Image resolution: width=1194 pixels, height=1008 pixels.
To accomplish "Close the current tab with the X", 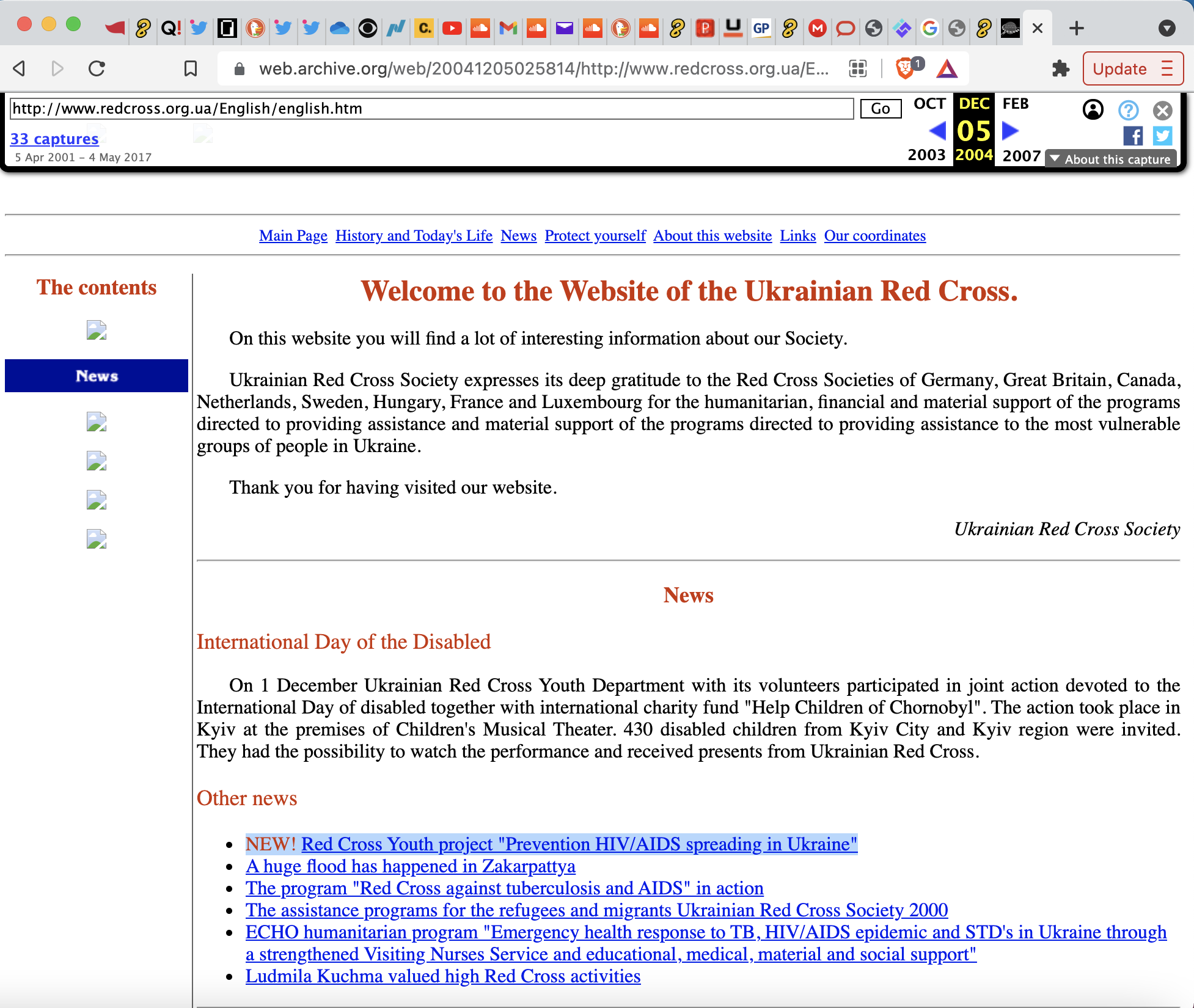I will pos(1038,28).
